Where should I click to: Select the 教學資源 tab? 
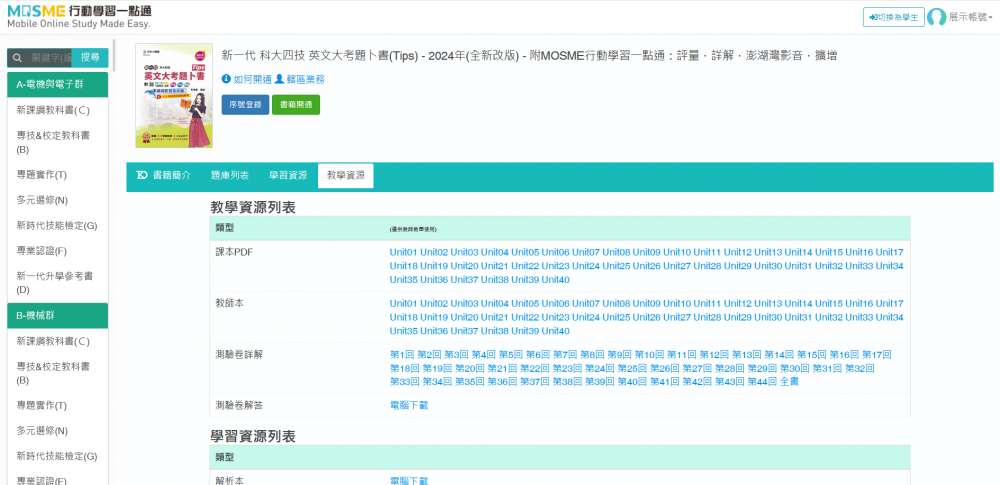pos(345,175)
